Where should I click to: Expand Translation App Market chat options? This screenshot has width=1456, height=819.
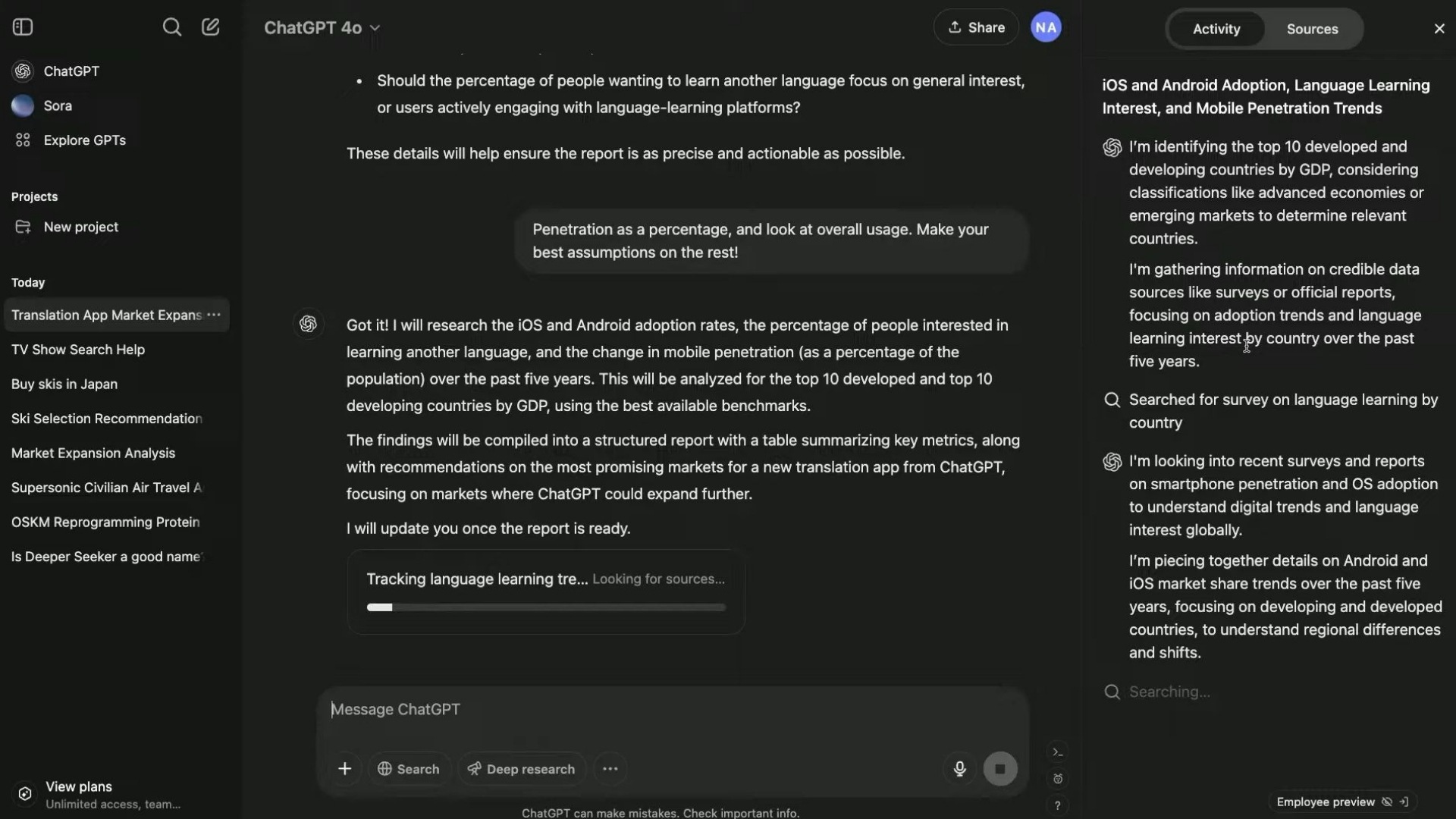pyautogui.click(x=213, y=314)
